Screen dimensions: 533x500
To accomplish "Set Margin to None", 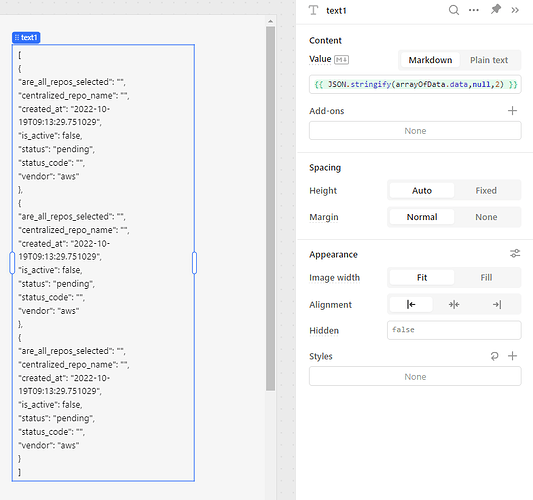I will click(486, 217).
